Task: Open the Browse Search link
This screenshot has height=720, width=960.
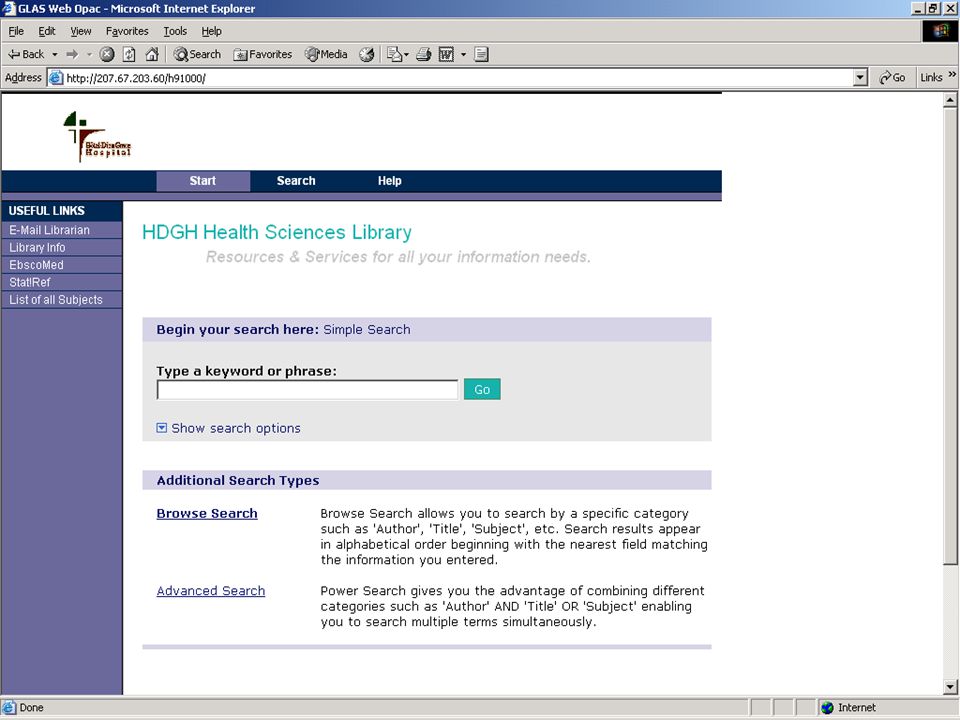Action: (207, 514)
